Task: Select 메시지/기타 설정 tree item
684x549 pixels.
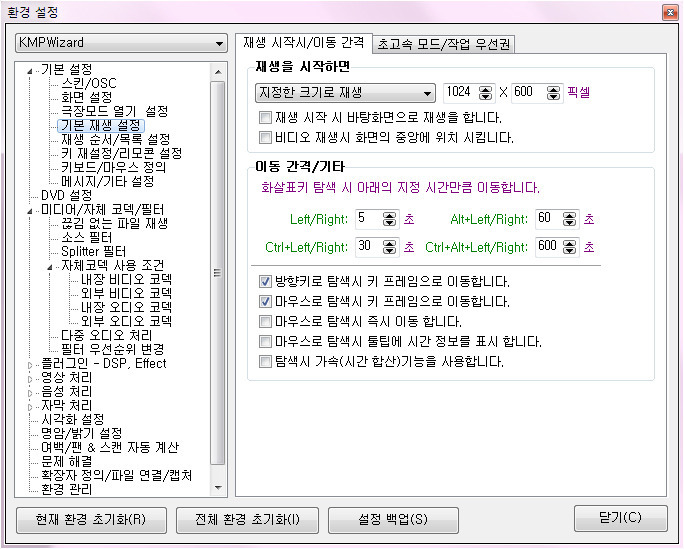Action: (x=107, y=181)
